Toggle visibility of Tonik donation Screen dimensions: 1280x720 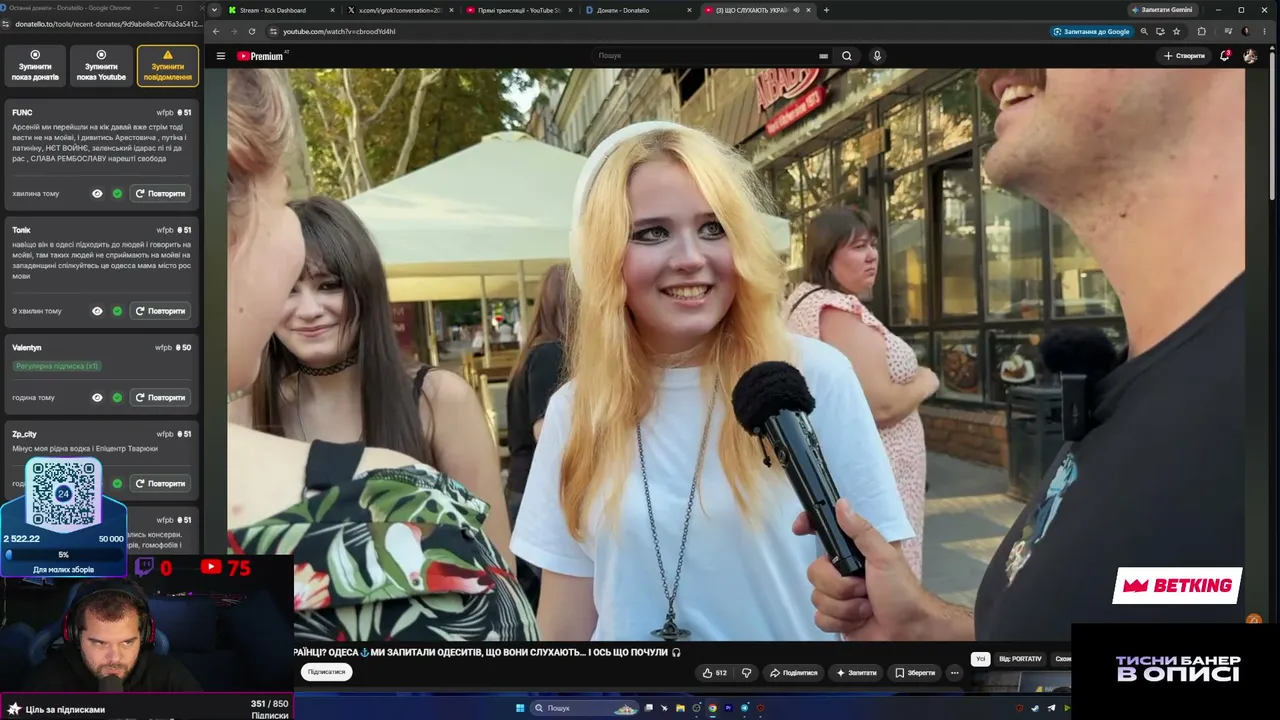point(97,311)
